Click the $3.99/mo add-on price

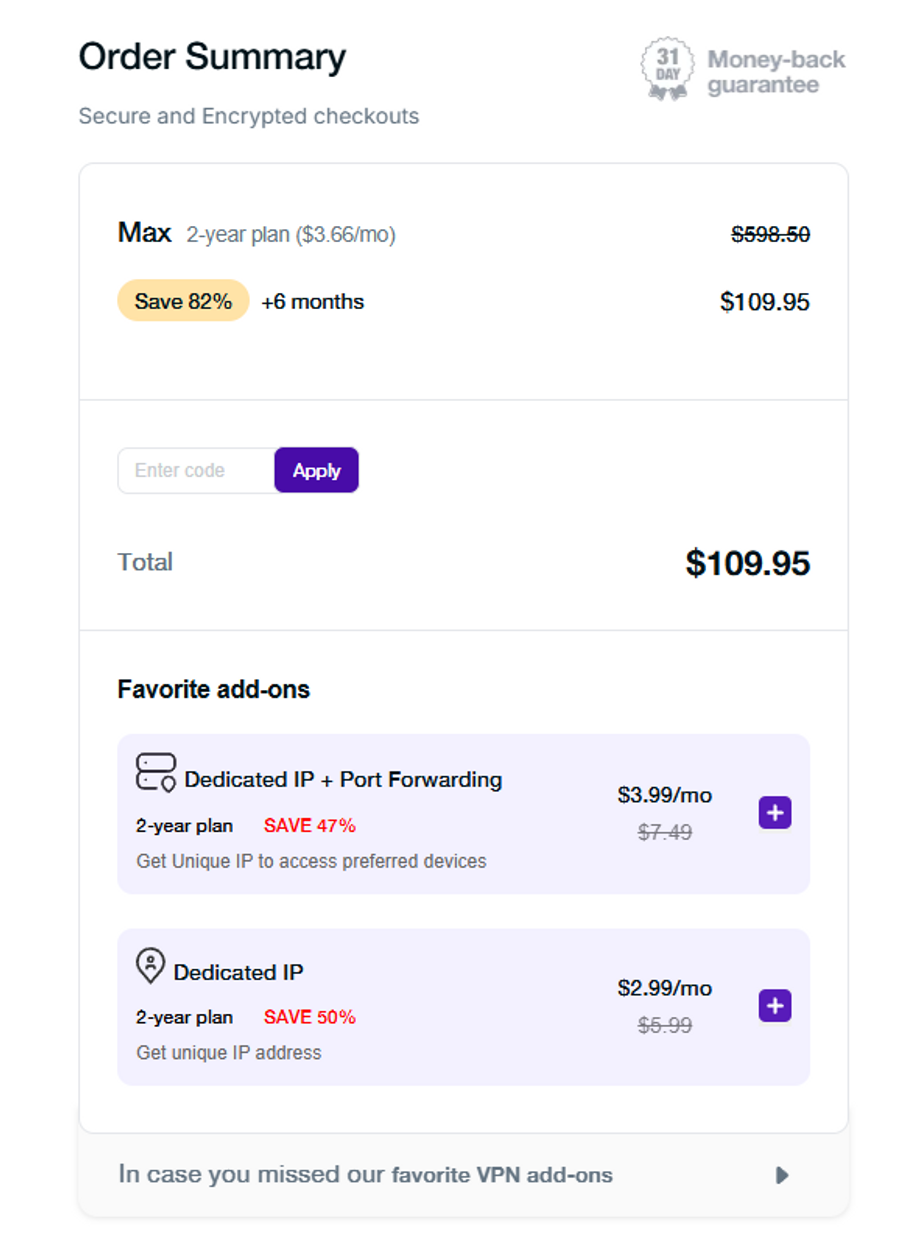(665, 795)
